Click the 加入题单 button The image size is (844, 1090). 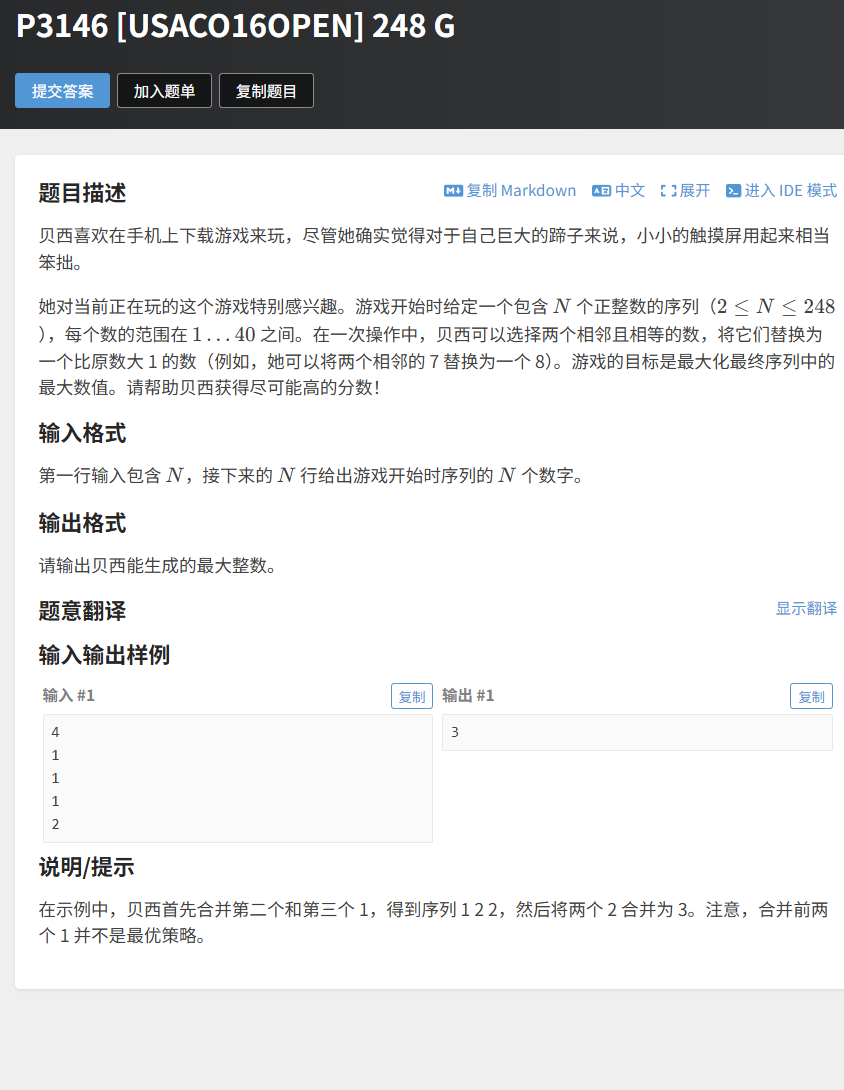coord(164,90)
